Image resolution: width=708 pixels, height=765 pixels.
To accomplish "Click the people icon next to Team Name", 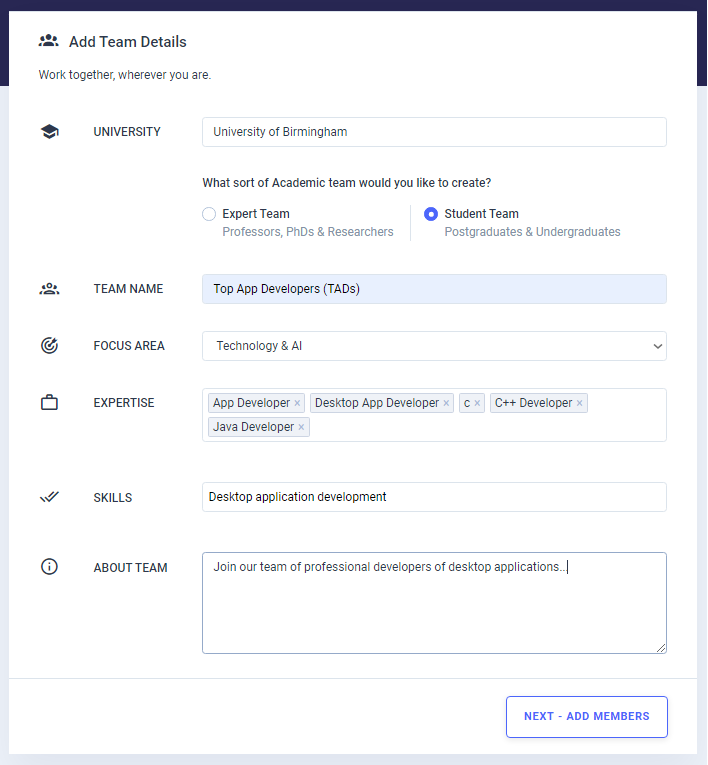I will (x=49, y=289).
